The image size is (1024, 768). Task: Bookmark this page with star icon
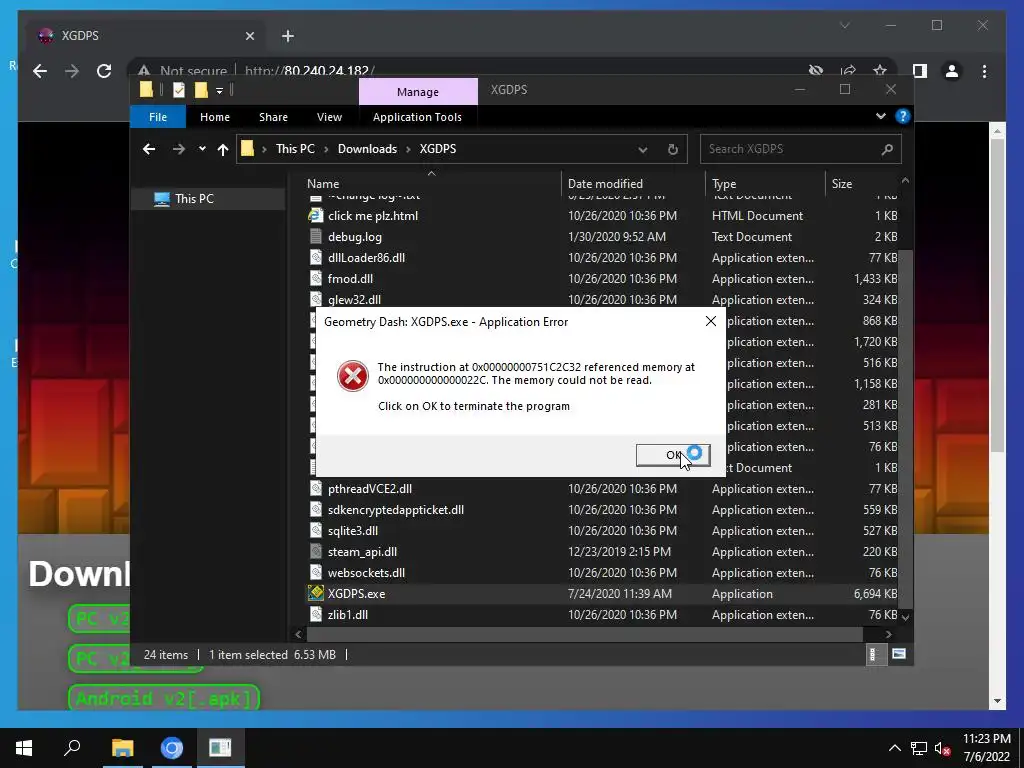(880, 71)
